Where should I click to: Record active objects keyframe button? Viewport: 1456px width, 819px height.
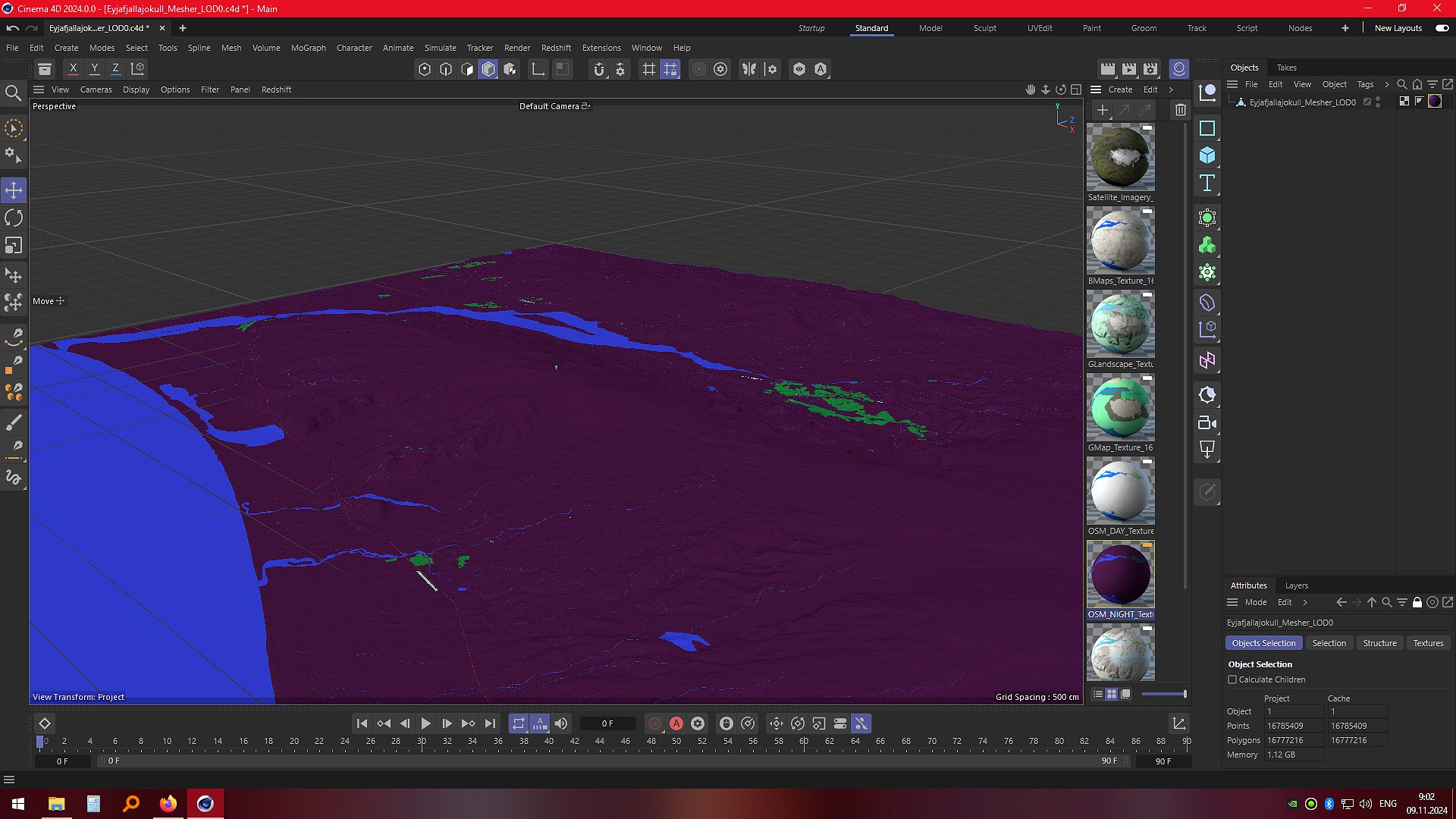point(655,723)
